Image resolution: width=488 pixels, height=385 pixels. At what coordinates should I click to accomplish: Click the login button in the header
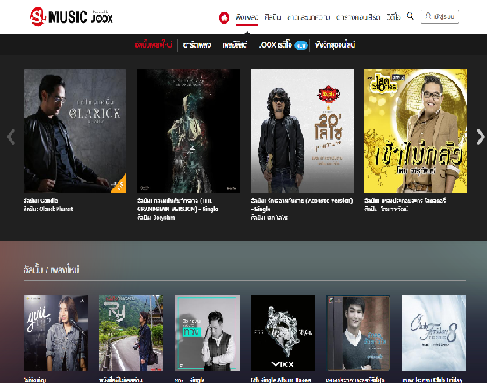(x=440, y=16)
